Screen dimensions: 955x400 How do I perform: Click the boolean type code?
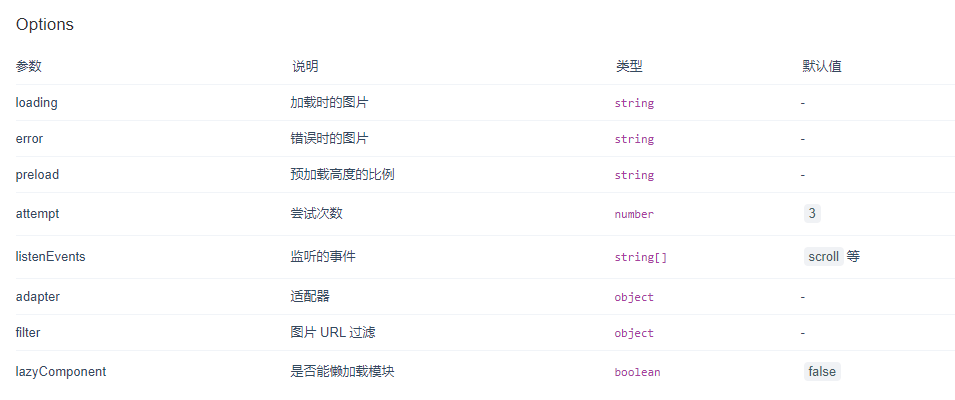(637, 372)
